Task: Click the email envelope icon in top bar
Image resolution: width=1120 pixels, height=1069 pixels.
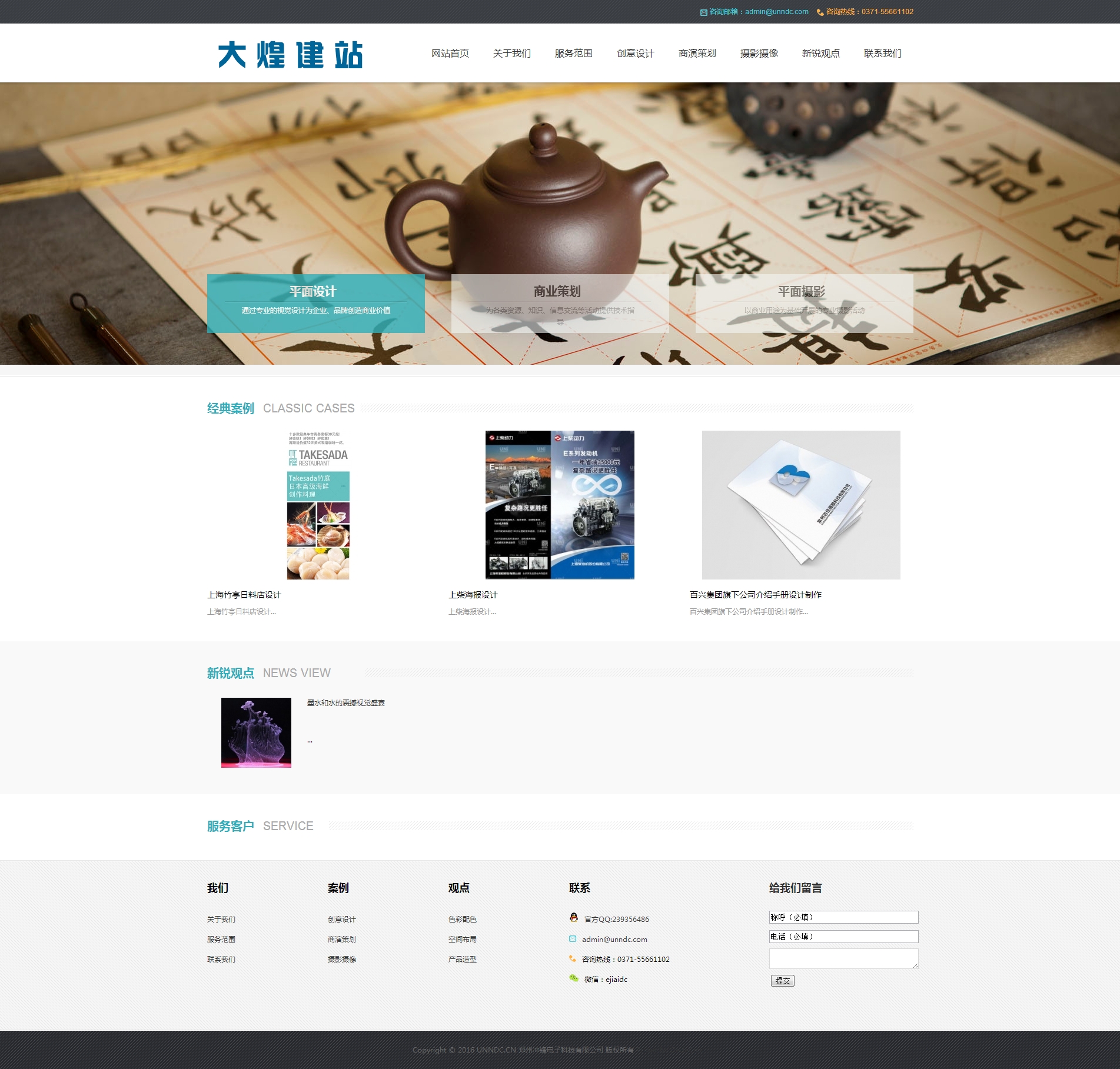Action: point(703,12)
